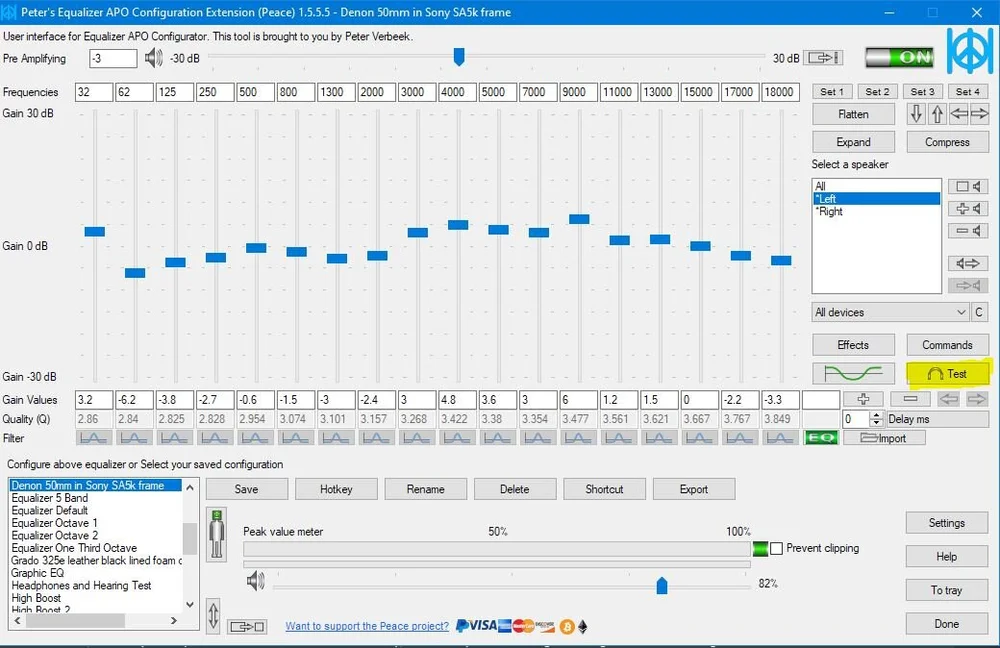Click the left arrow next to Flatten

pos(959,114)
